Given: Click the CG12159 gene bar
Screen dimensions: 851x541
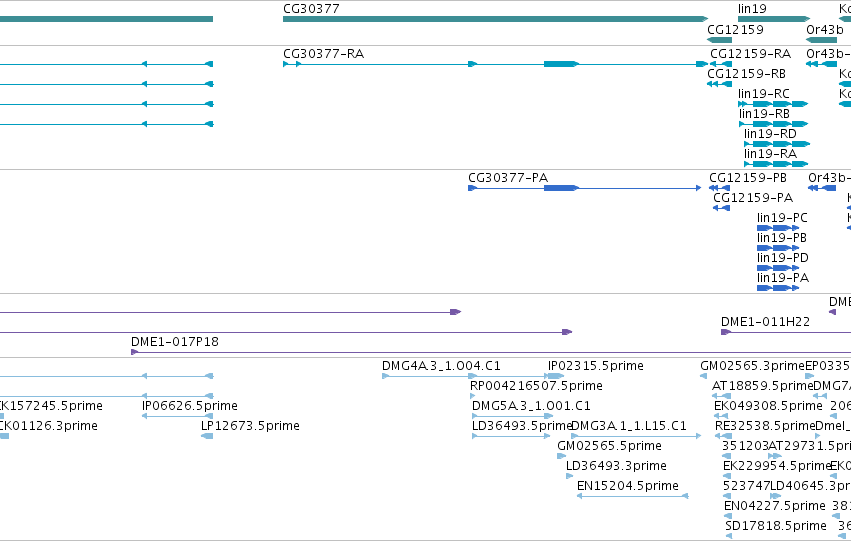Looking at the screenshot, I should tap(720, 40).
